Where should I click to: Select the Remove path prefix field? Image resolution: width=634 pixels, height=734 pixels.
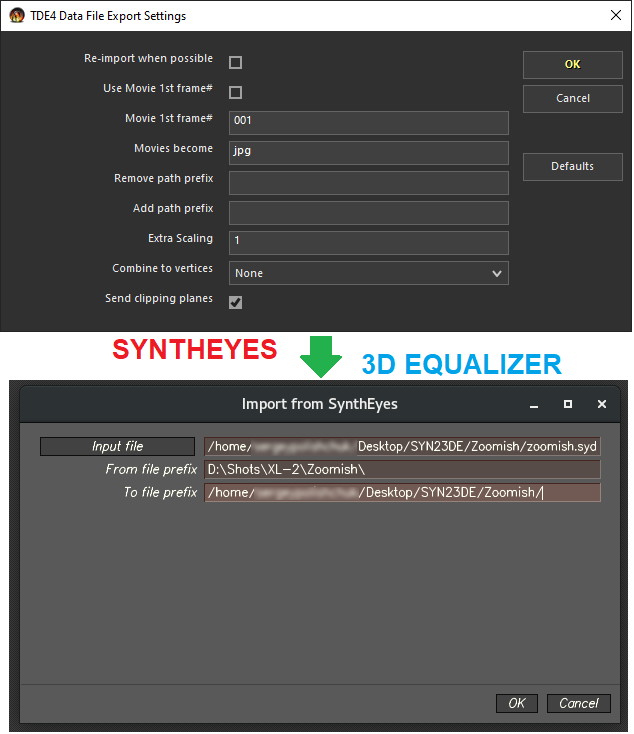(369, 183)
